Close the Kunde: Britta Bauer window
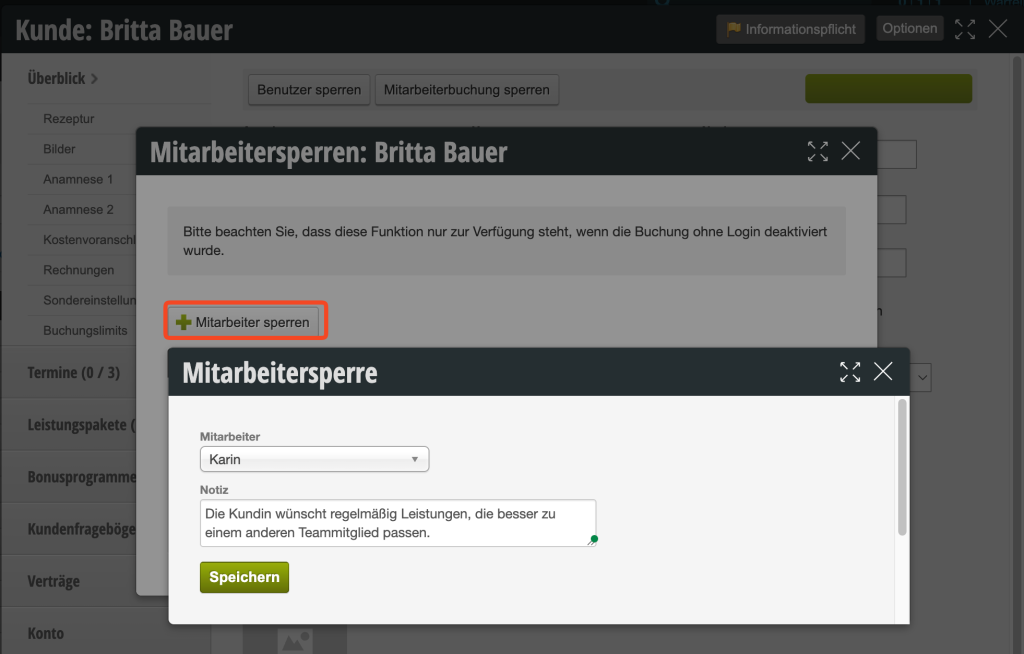1024x654 pixels. point(998,29)
